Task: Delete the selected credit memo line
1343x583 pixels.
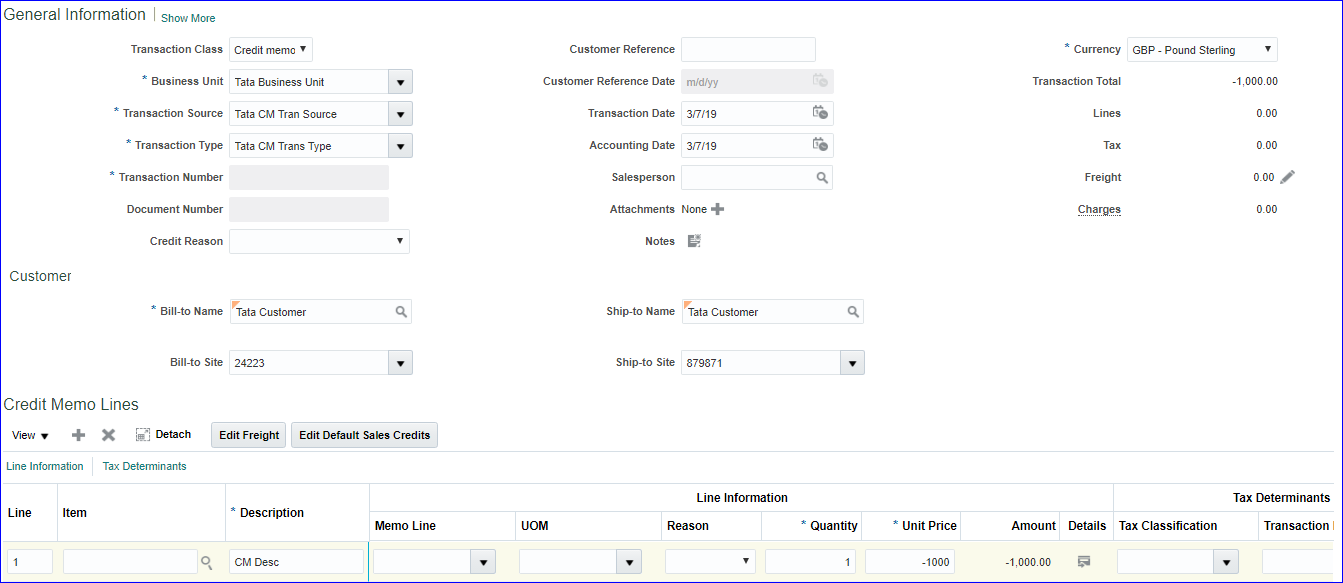Action: [108, 435]
